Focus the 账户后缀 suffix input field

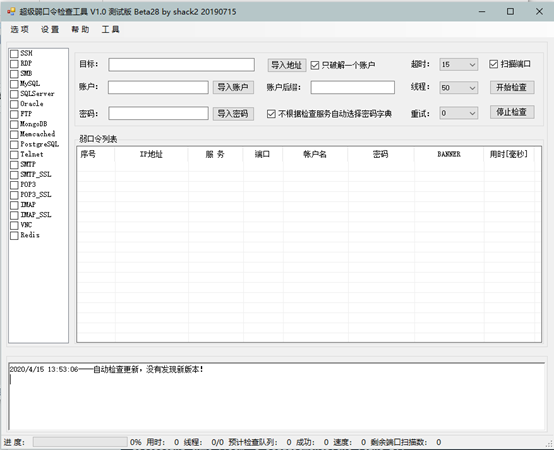click(353, 87)
